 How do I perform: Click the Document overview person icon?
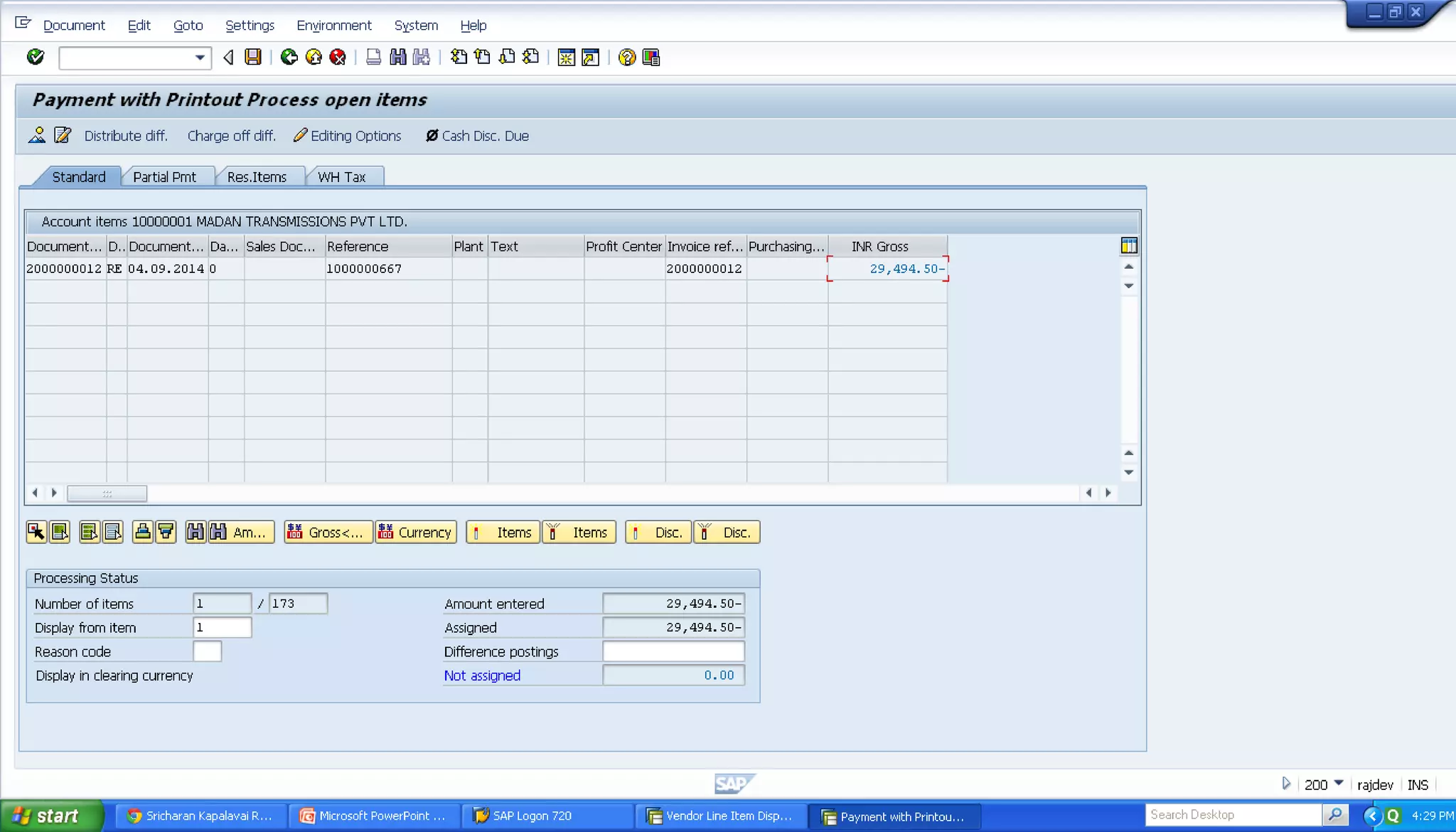point(37,135)
